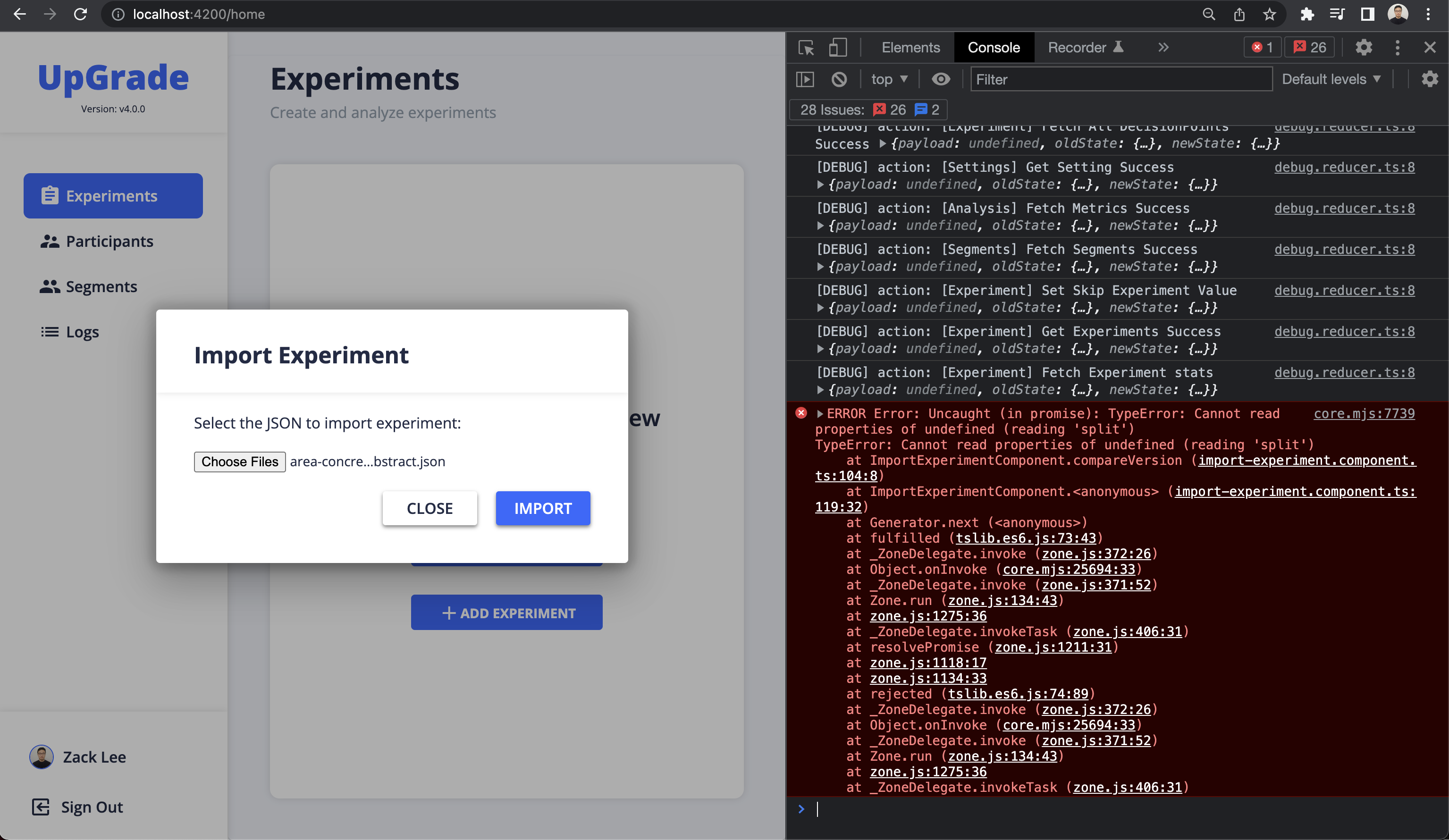The width and height of the screenshot is (1449, 840).
Task: Select the inspect element tool
Action: click(806, 48)
